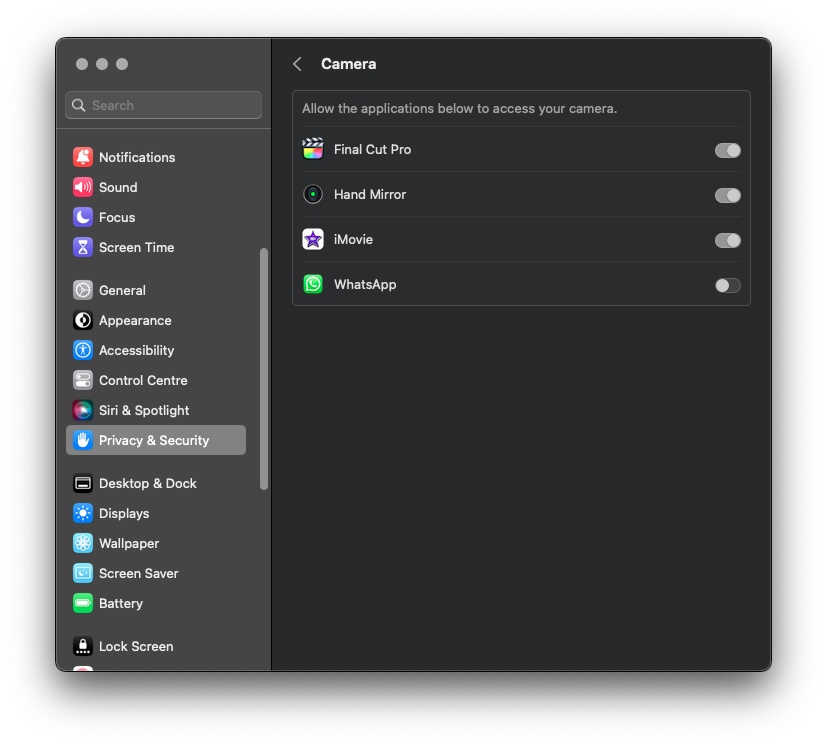Image resolution: width=827 pixels, height=745 pixels.
Task: Click the Siri & Spotlight icon
Action: pos(83,410)
